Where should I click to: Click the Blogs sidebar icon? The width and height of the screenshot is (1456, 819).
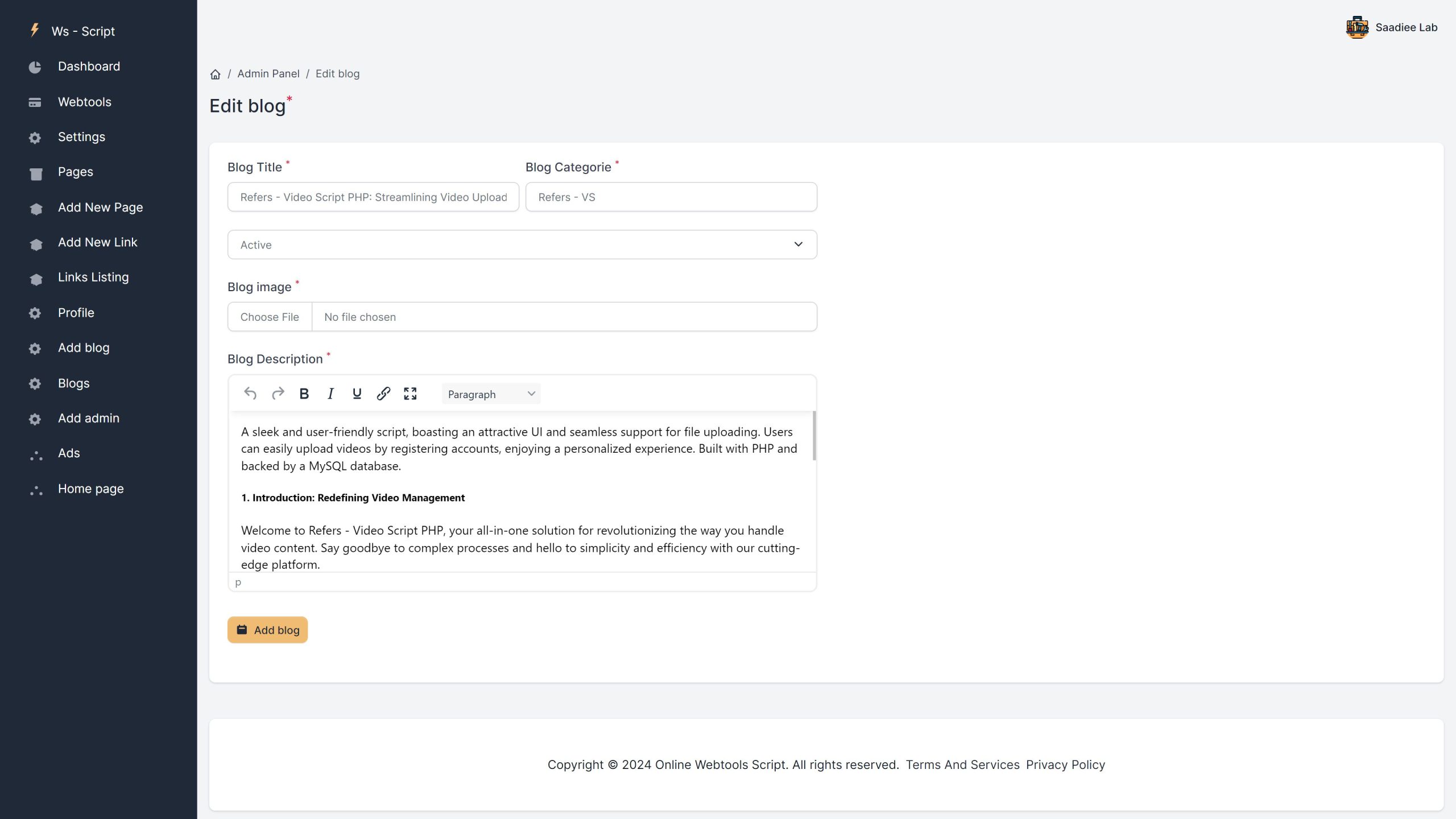34,383
